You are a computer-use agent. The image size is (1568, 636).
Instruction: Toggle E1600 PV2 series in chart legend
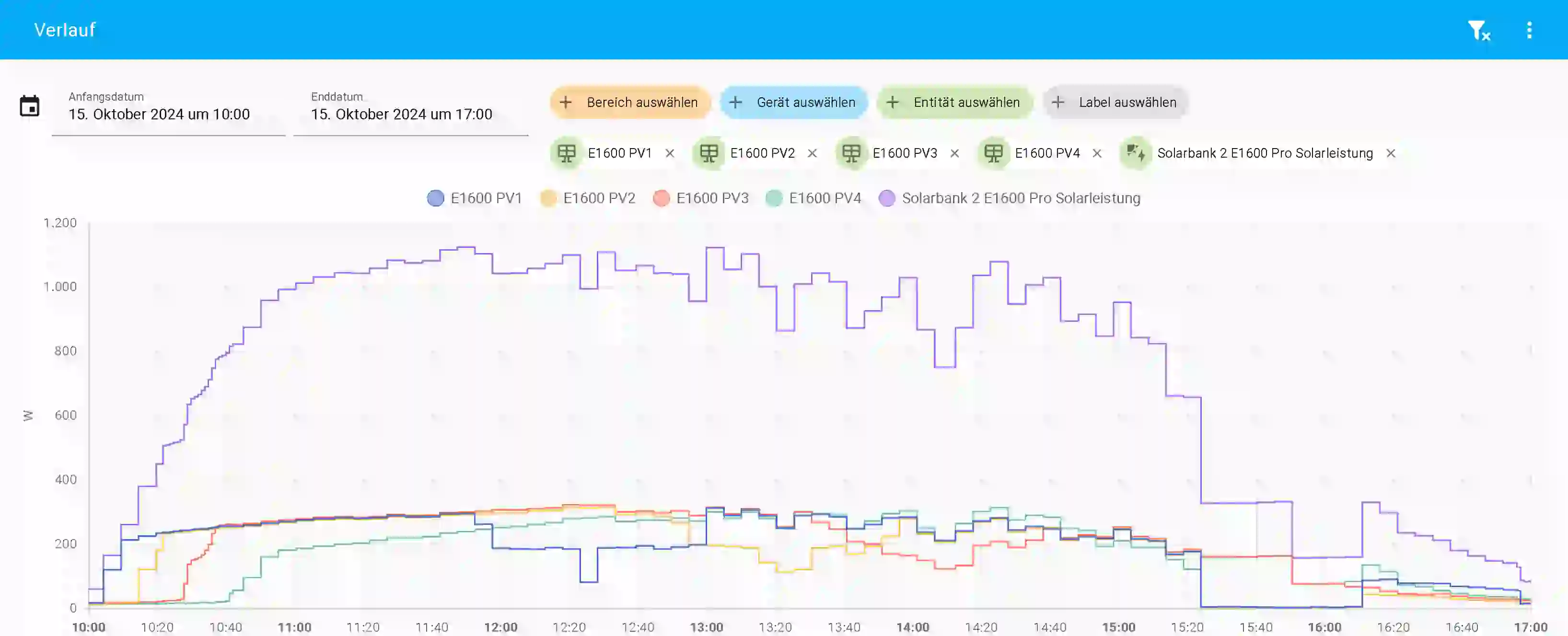pyautogui.click(x=588, y=198)
